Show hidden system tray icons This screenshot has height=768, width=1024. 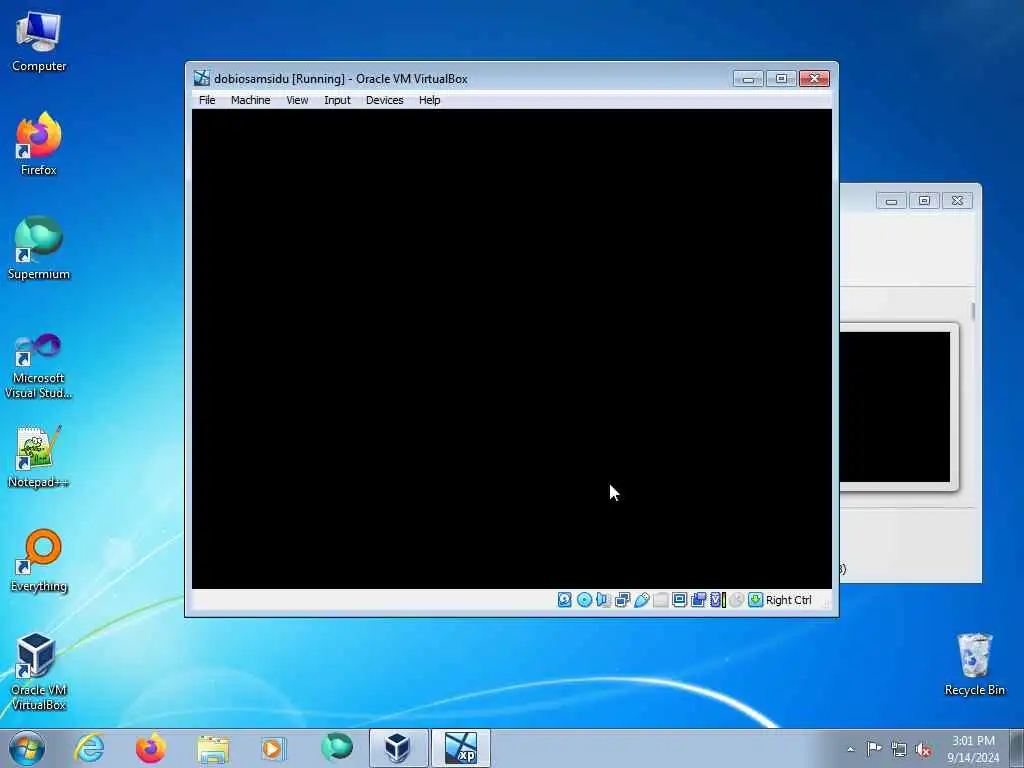click(x=850, y=749)
